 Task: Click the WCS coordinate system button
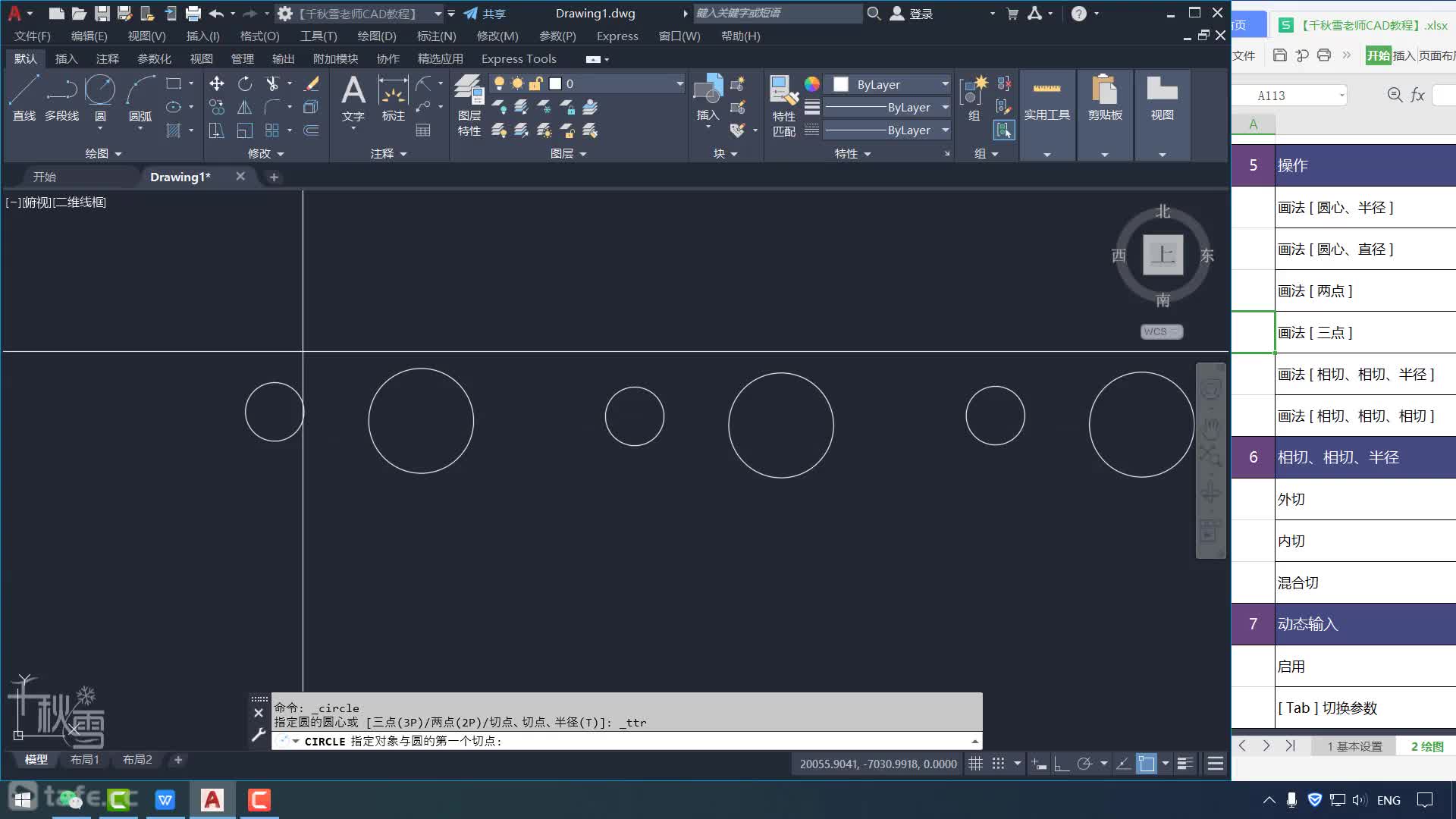coord(1161,331)
